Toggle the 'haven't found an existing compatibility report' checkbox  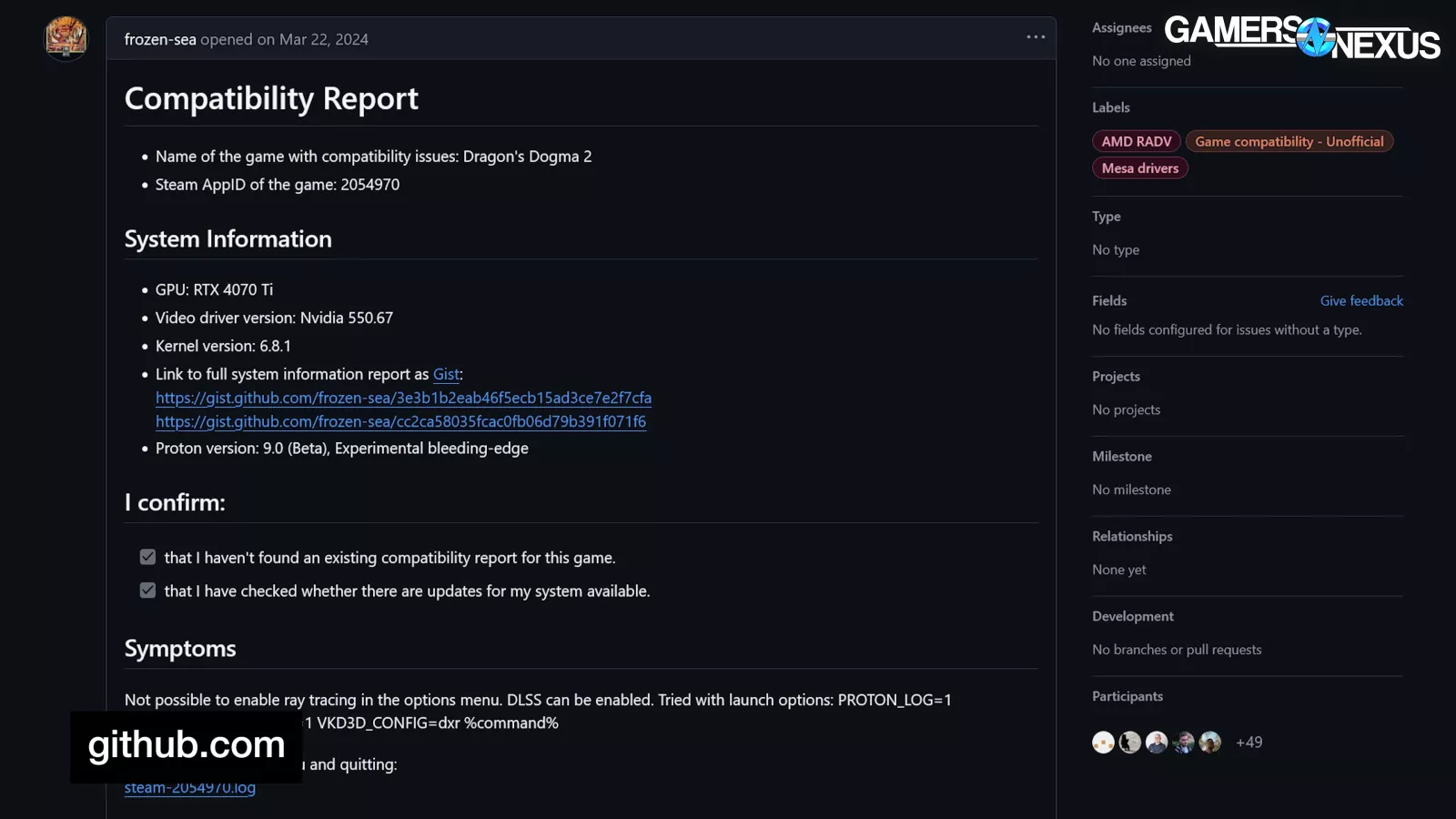pos(147,557)
